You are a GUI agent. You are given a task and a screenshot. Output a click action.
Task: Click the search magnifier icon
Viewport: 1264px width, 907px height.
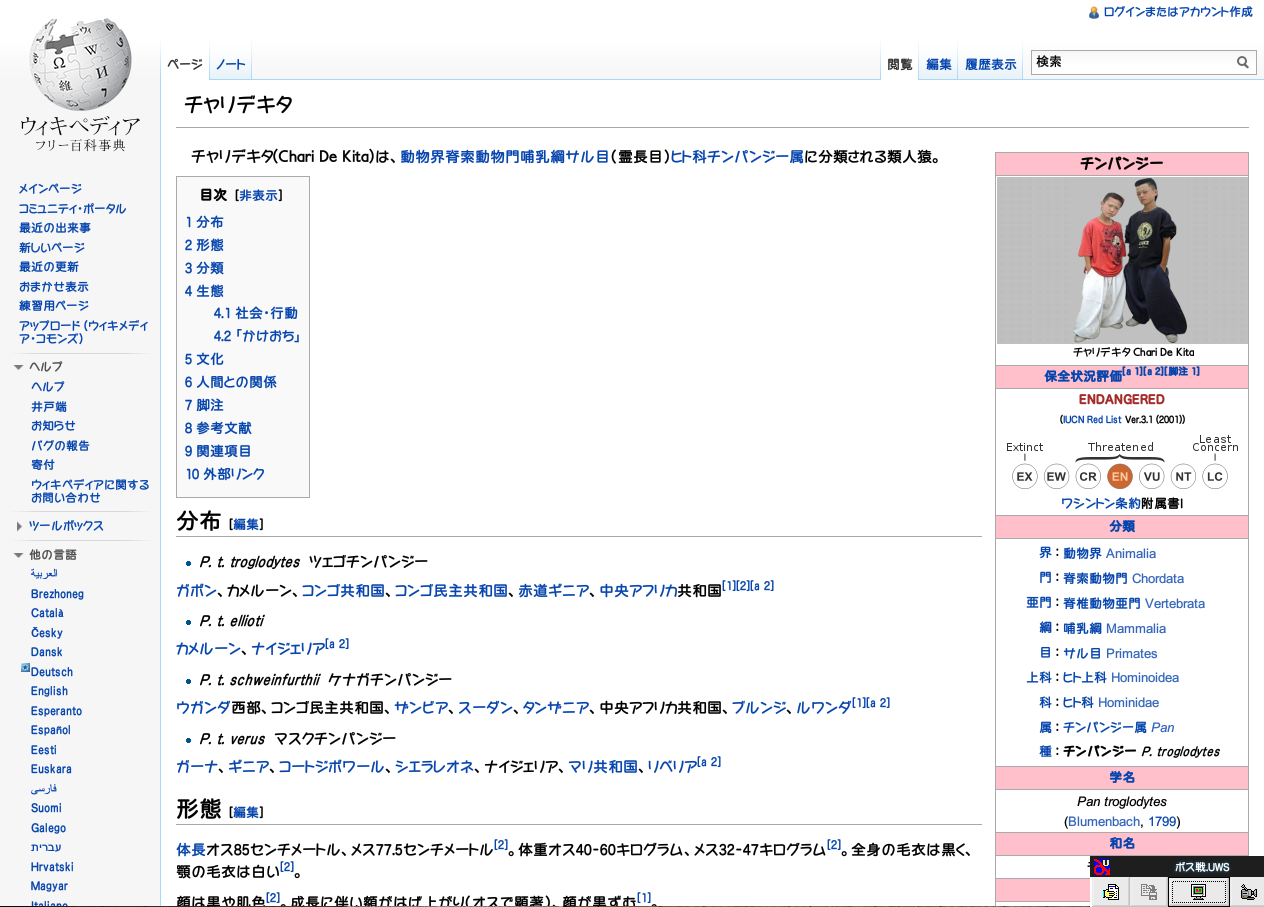point(1243,62)
